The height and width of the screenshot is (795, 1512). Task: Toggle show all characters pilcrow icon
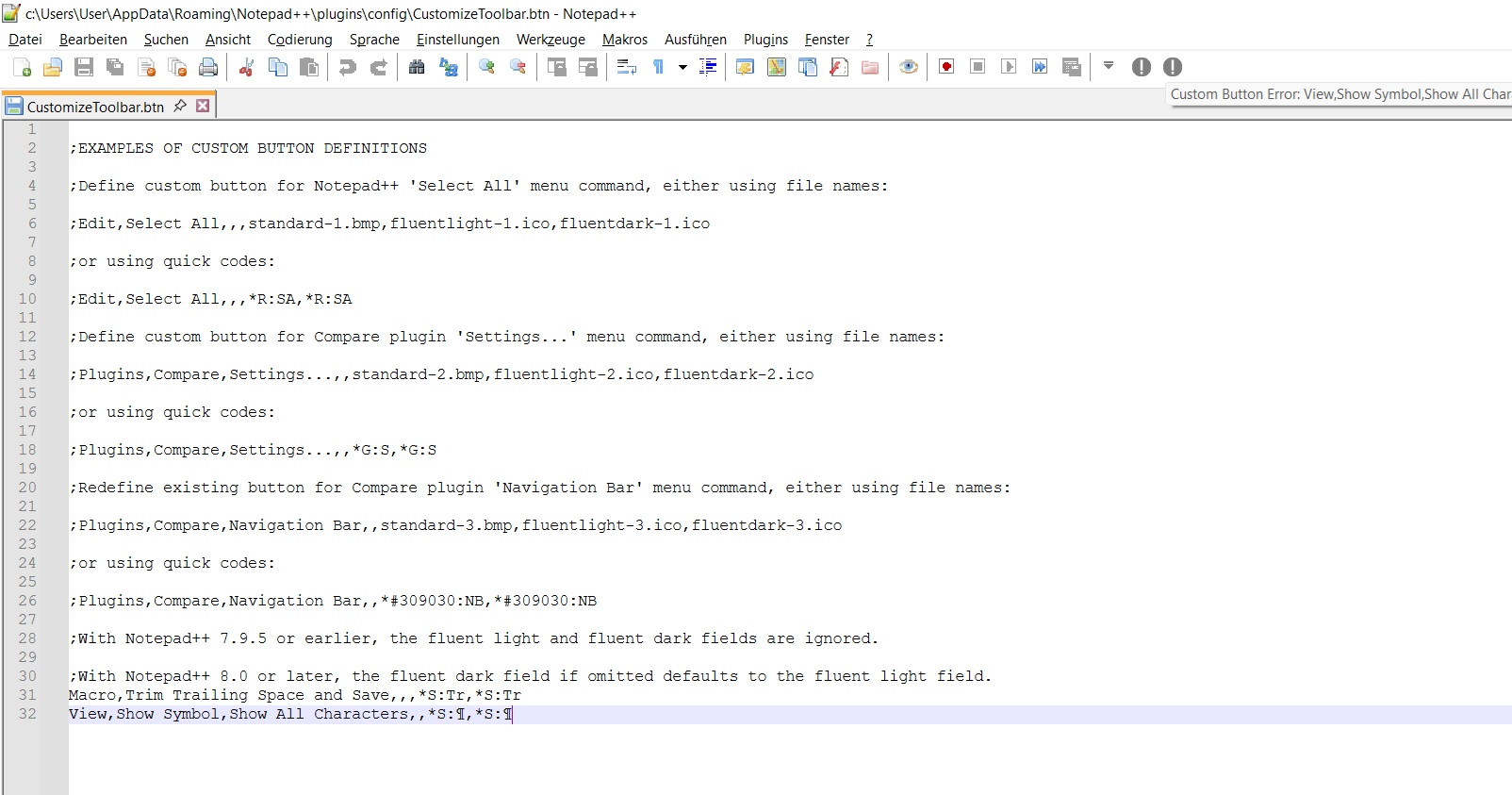[659, 67]
